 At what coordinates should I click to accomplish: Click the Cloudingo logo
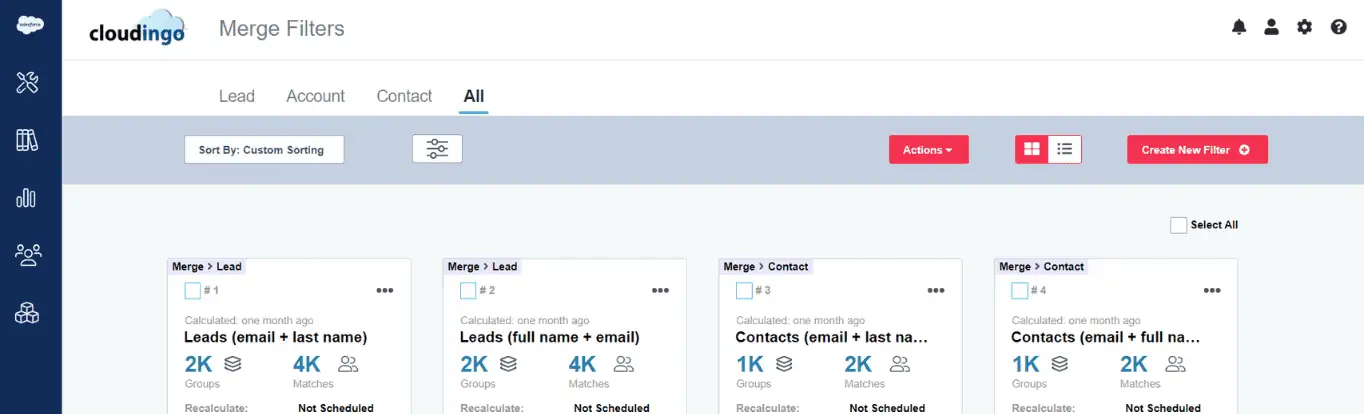coord(136,30)
